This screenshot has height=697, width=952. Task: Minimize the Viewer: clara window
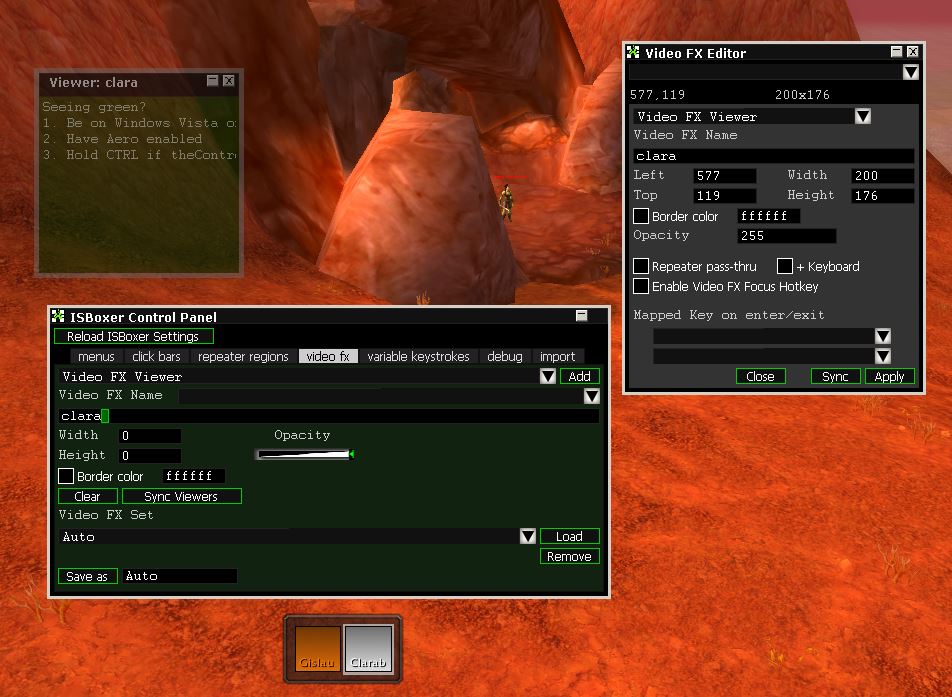[x=212, y=80]
